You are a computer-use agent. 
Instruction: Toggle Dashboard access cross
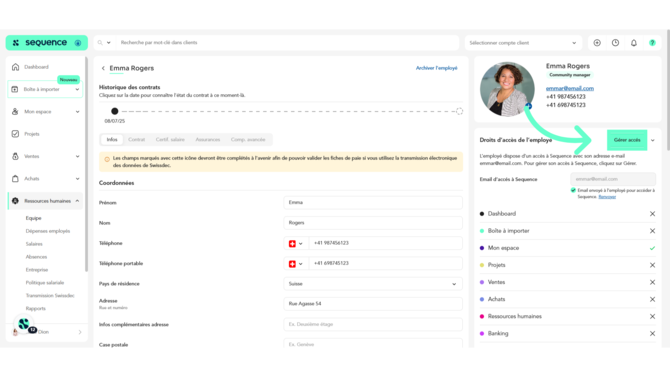(652, 214)
